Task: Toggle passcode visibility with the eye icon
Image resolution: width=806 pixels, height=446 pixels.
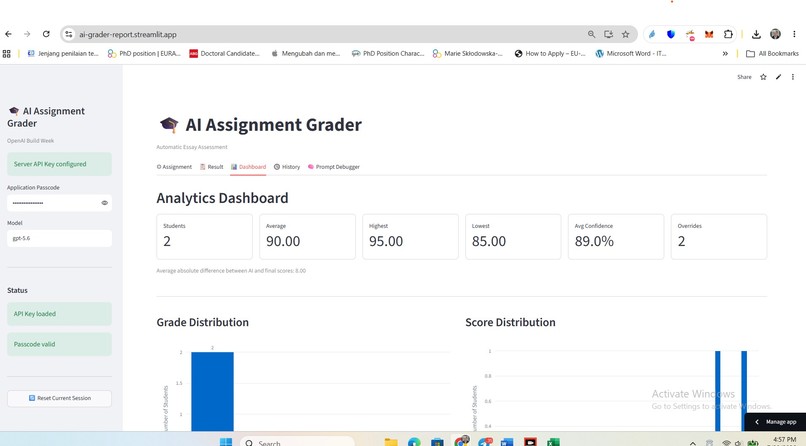Action: (x=104, y=203)
